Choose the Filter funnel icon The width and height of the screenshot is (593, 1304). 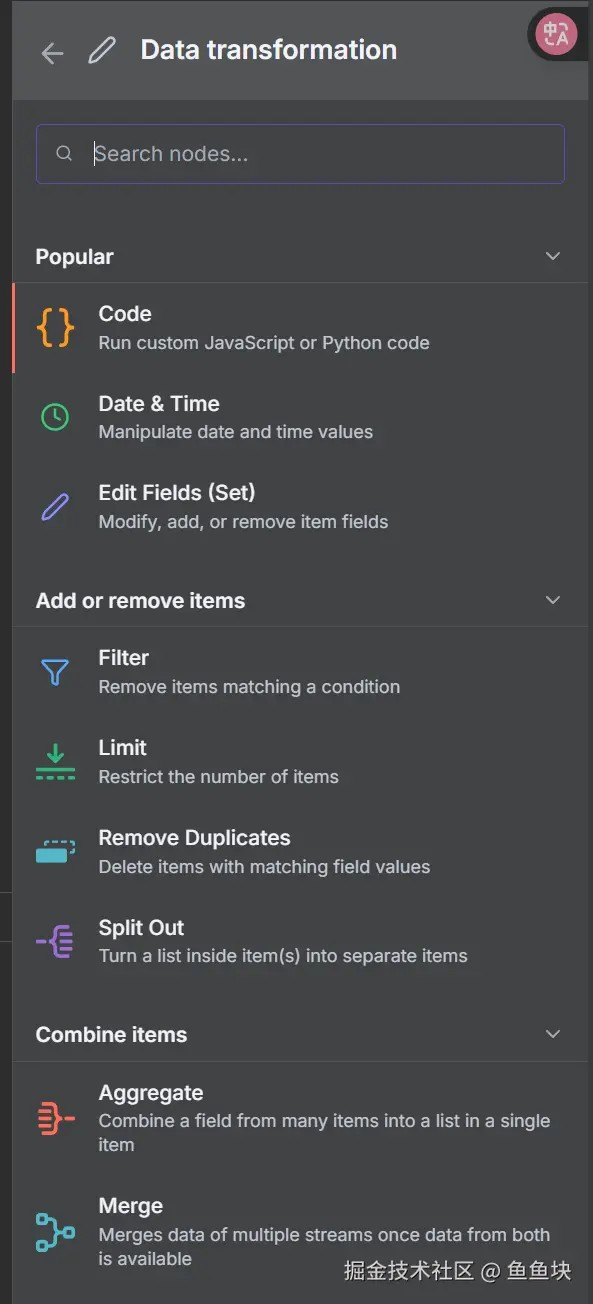point(55,672)
